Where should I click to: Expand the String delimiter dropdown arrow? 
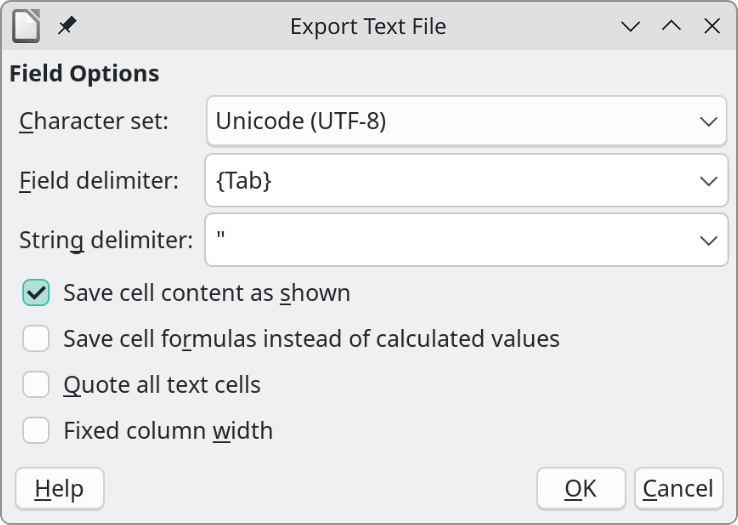[708, 240]
